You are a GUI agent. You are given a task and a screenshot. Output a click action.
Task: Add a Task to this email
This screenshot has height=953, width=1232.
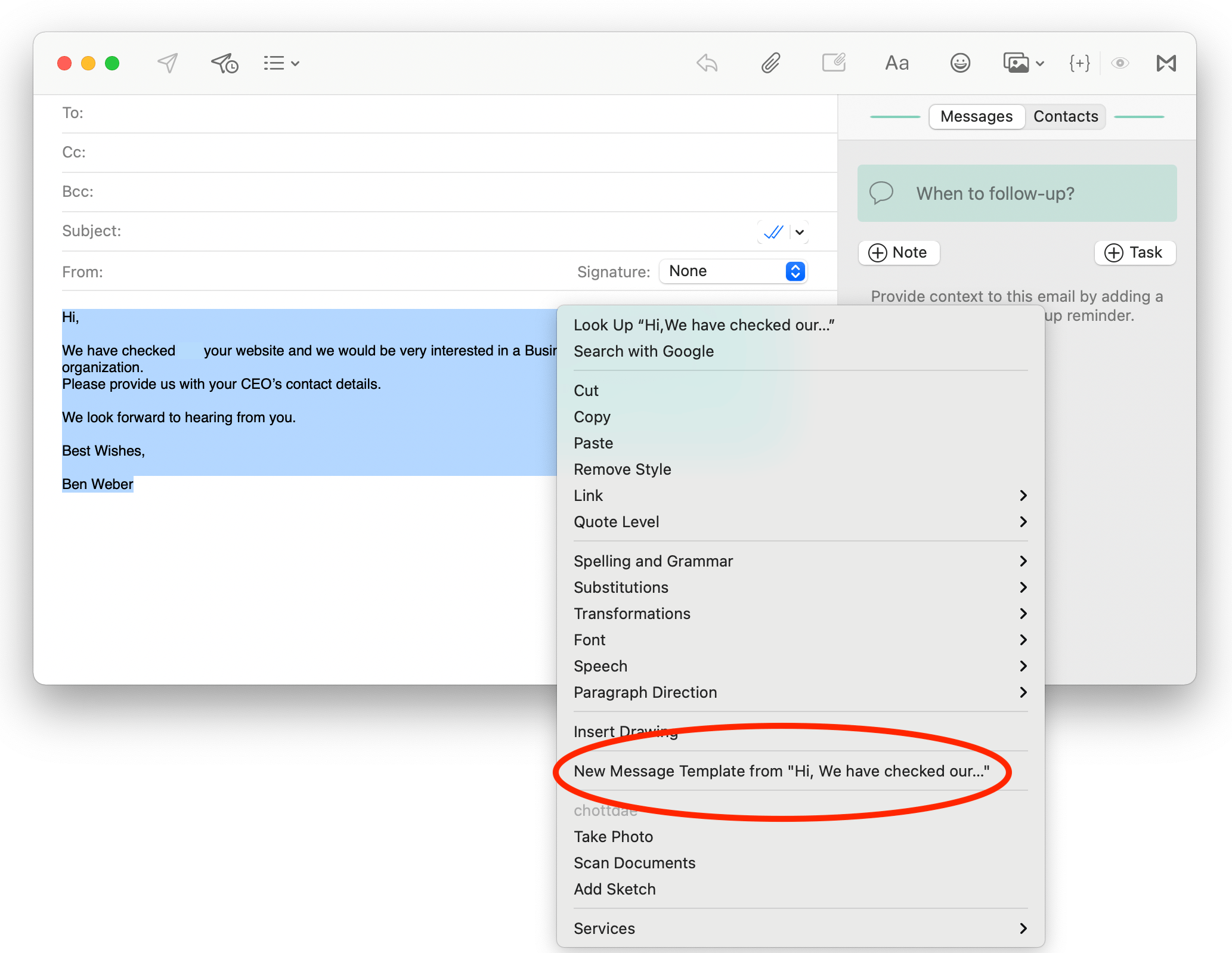click(1134, 252)
